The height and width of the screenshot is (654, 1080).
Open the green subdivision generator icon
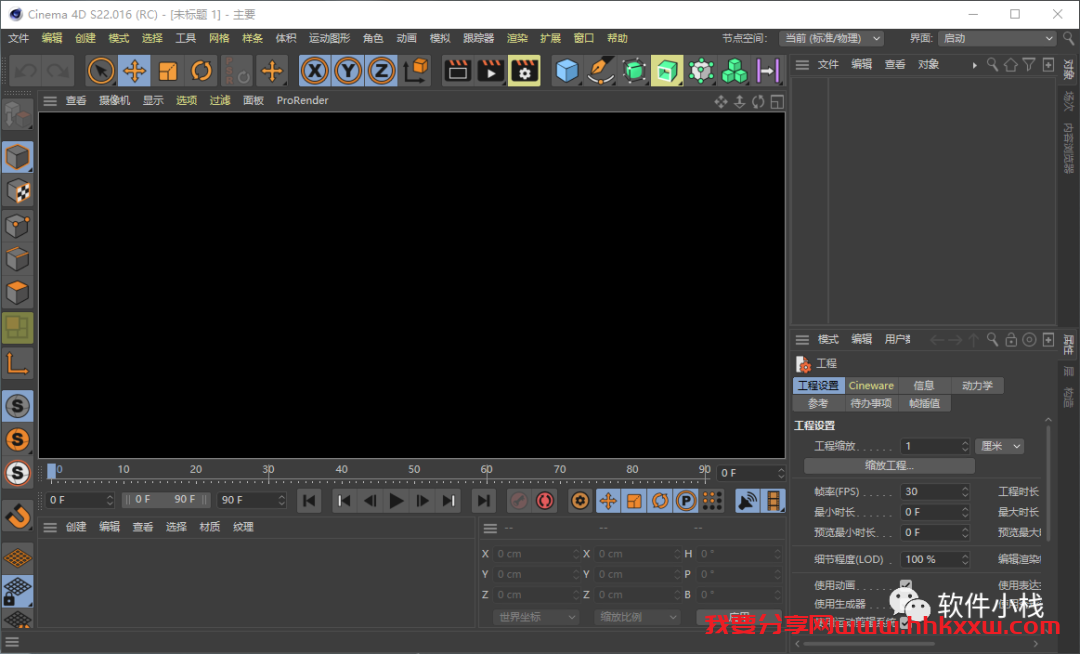click(634, 71)
